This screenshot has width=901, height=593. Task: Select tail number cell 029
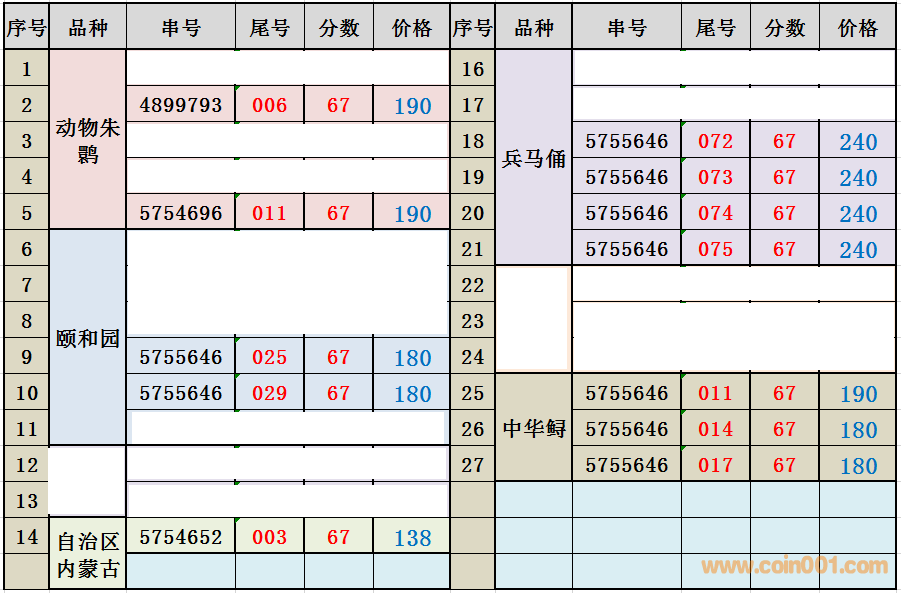click(x=270, y=393)
